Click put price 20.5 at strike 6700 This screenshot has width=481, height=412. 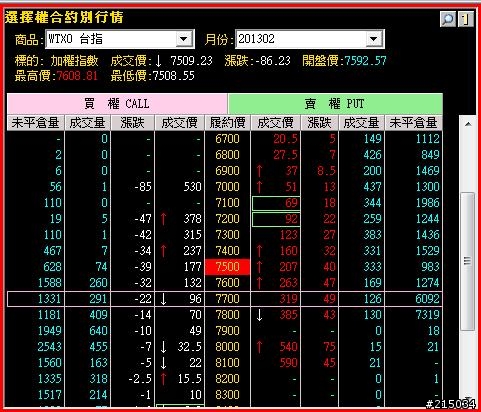point(285,139)
